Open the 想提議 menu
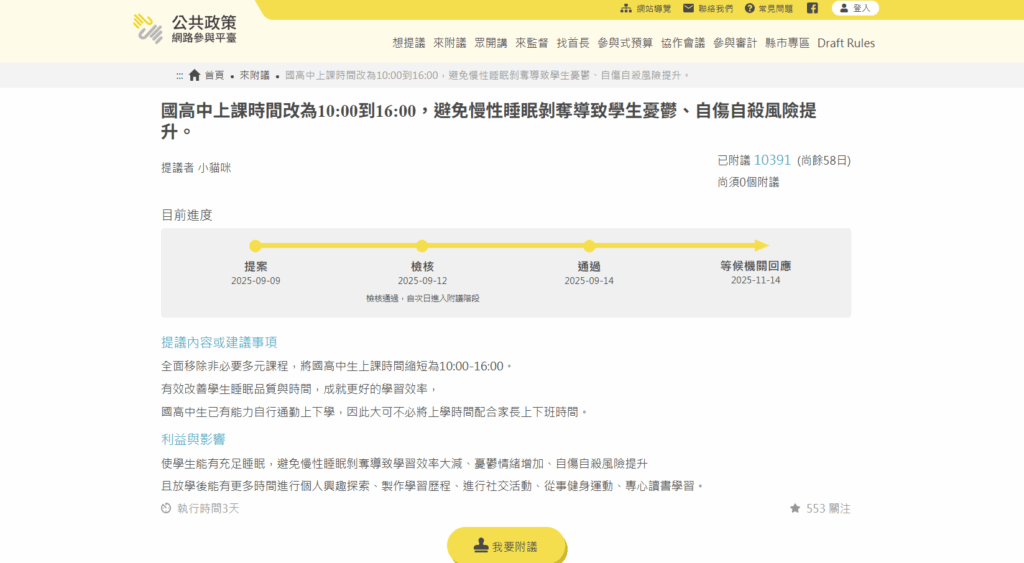 coord(409,43)
